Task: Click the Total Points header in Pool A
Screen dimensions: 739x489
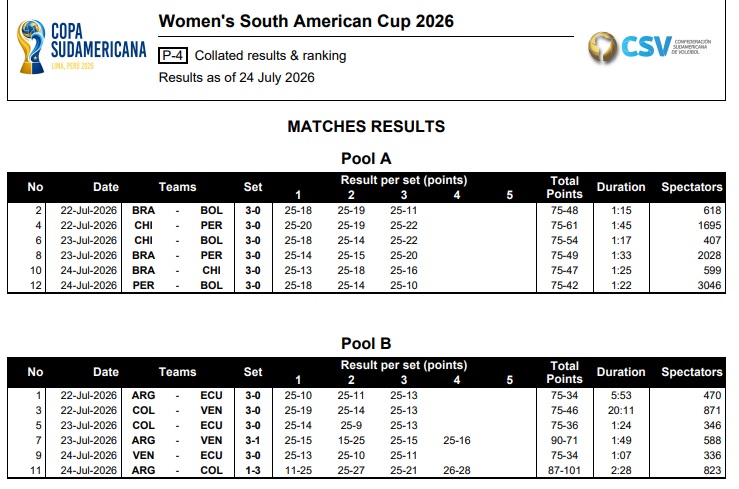Action: tap(564, 187)
